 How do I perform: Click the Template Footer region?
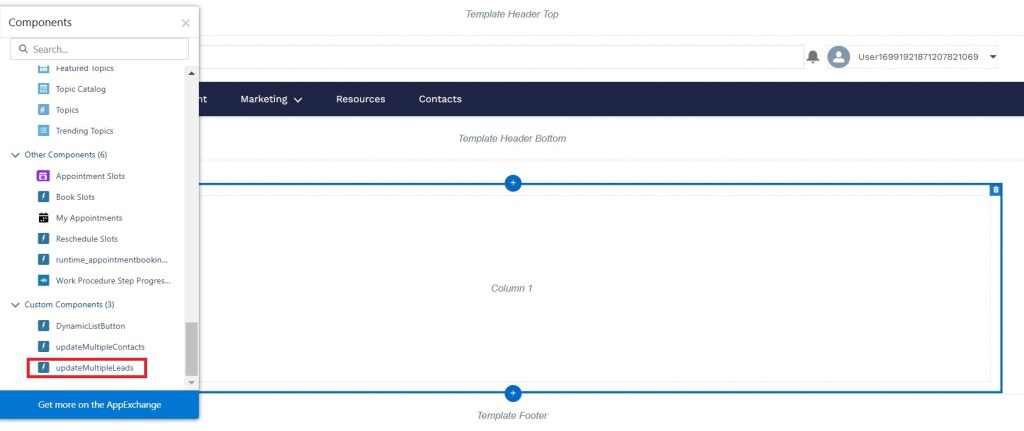point(512,415)
